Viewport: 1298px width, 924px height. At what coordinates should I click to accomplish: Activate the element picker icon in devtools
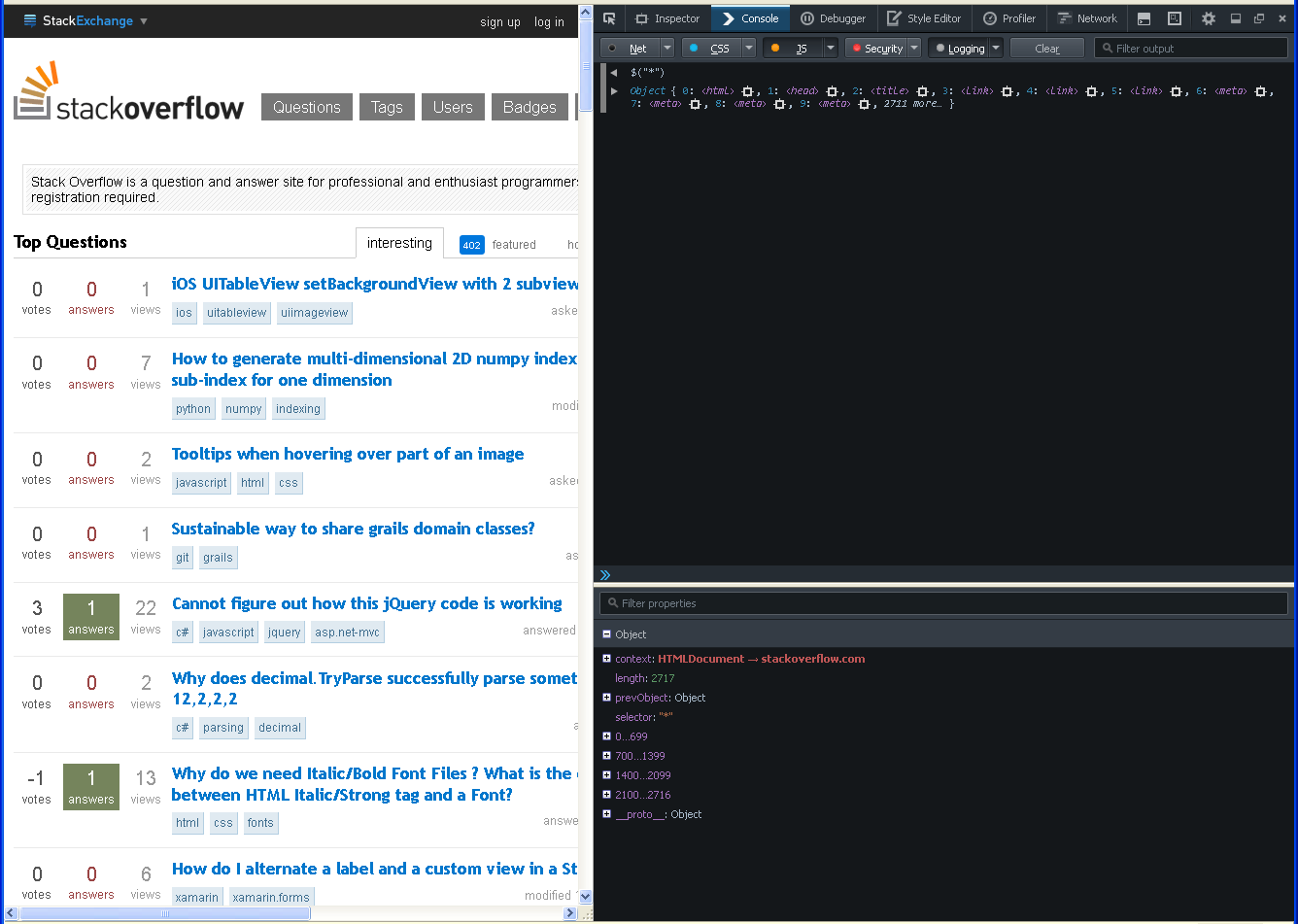[x=609, y=18]
